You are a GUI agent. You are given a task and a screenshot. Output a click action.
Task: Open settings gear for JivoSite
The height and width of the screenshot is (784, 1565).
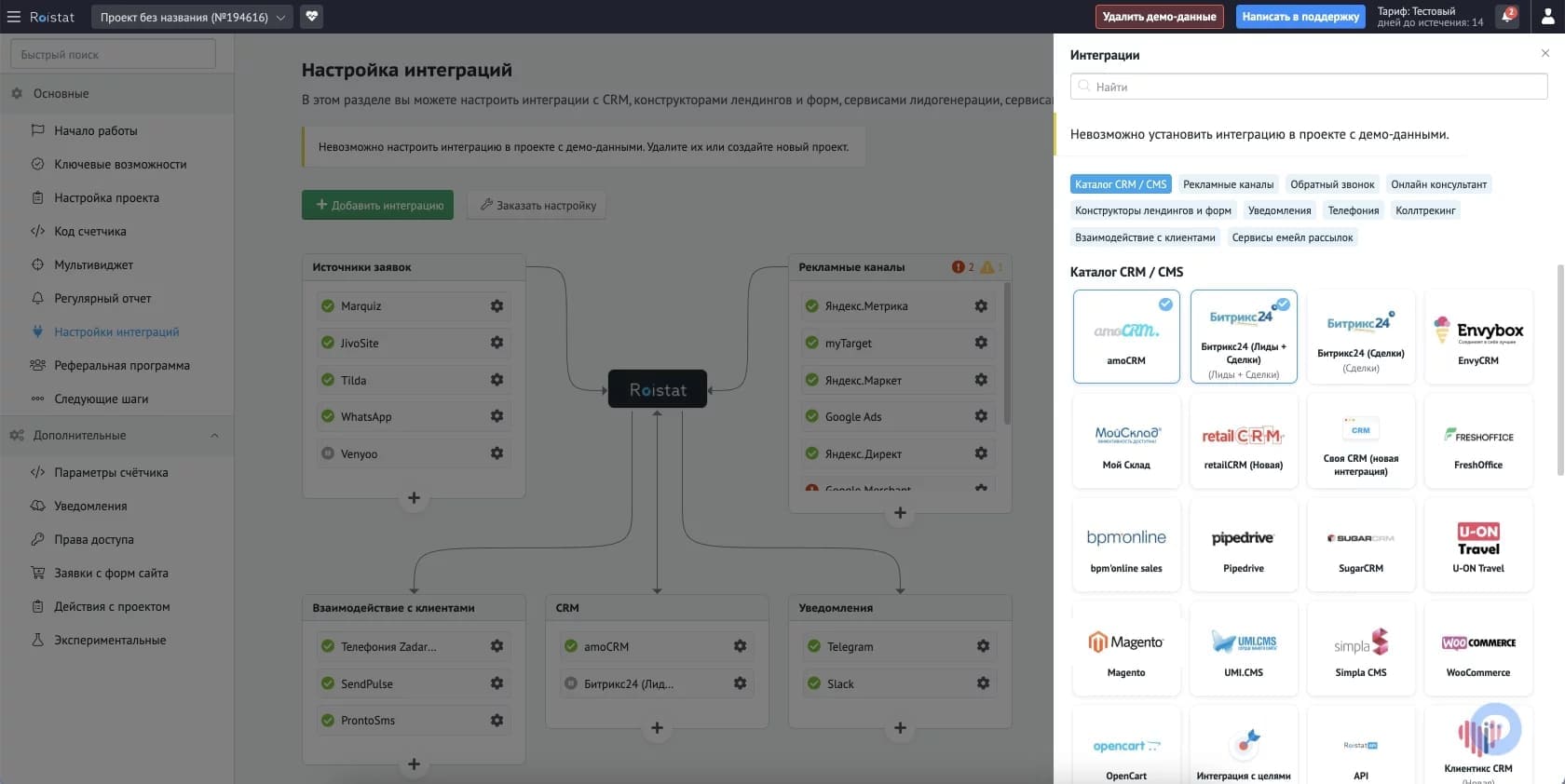click(x=497, y=343)
